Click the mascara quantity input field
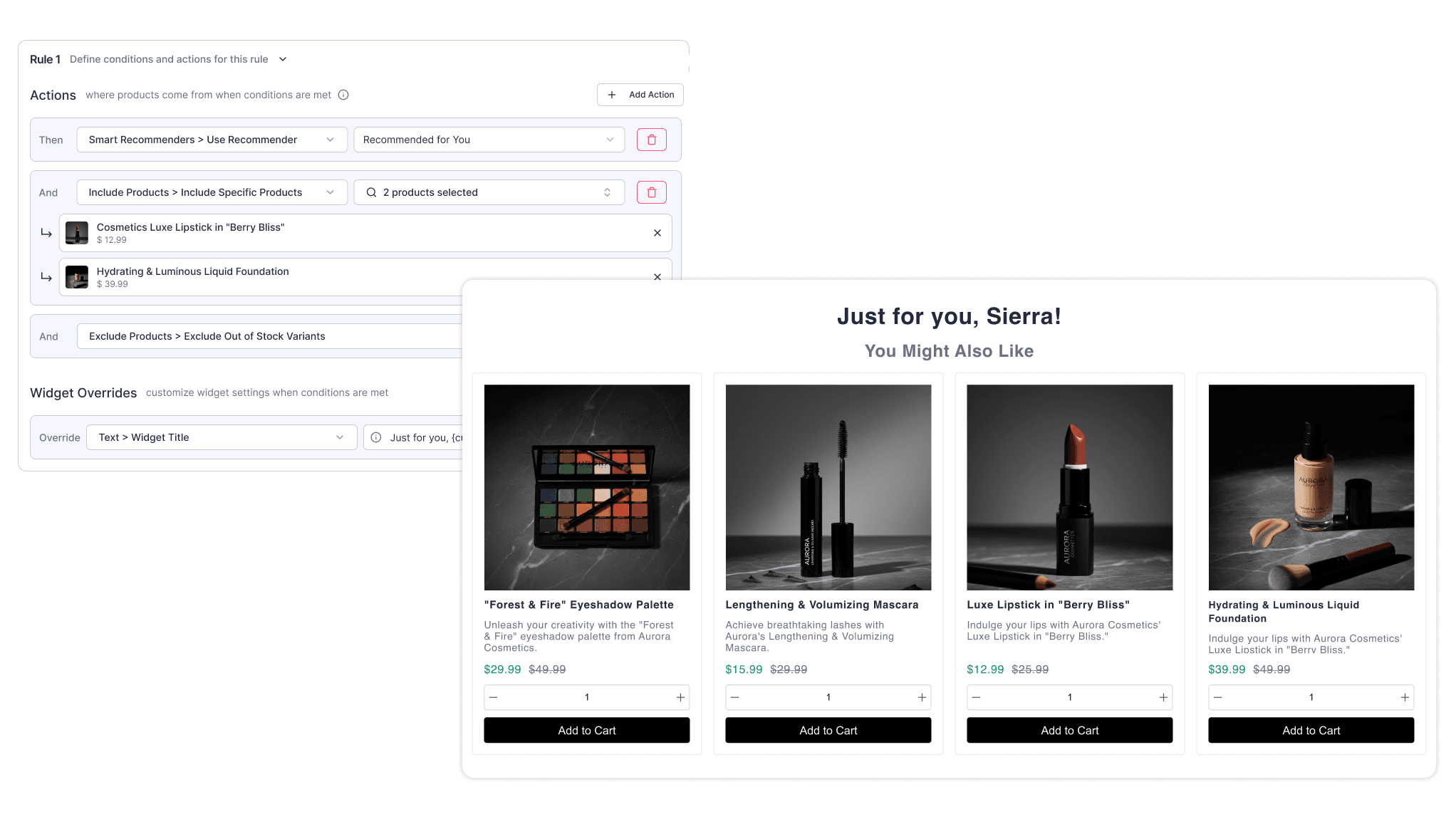The width and height of the screenshot is (1456, 819). [x=828, y=697]
